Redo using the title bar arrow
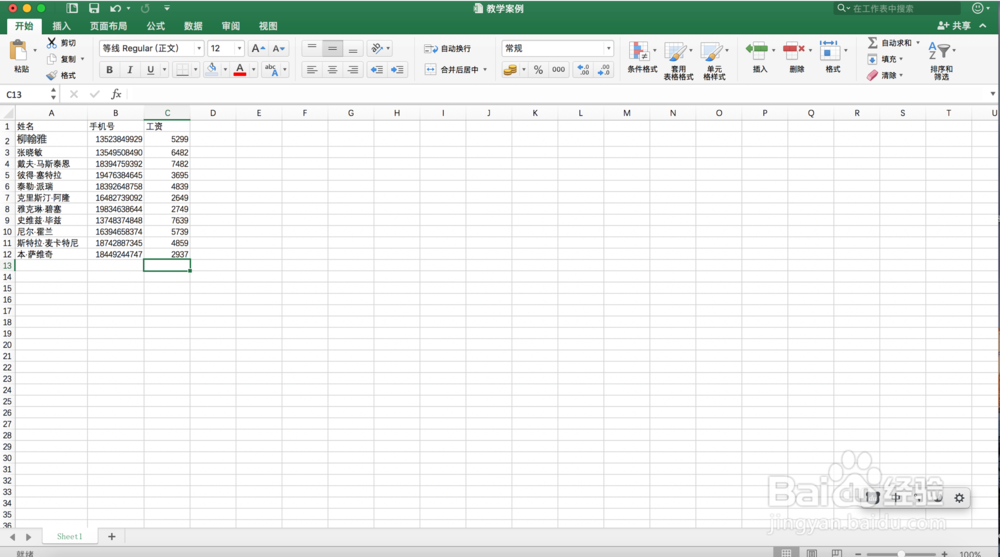 (145, 8)
